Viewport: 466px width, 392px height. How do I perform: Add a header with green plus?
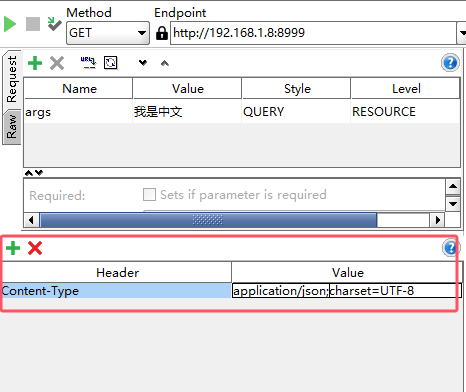[x=13, y=248]
